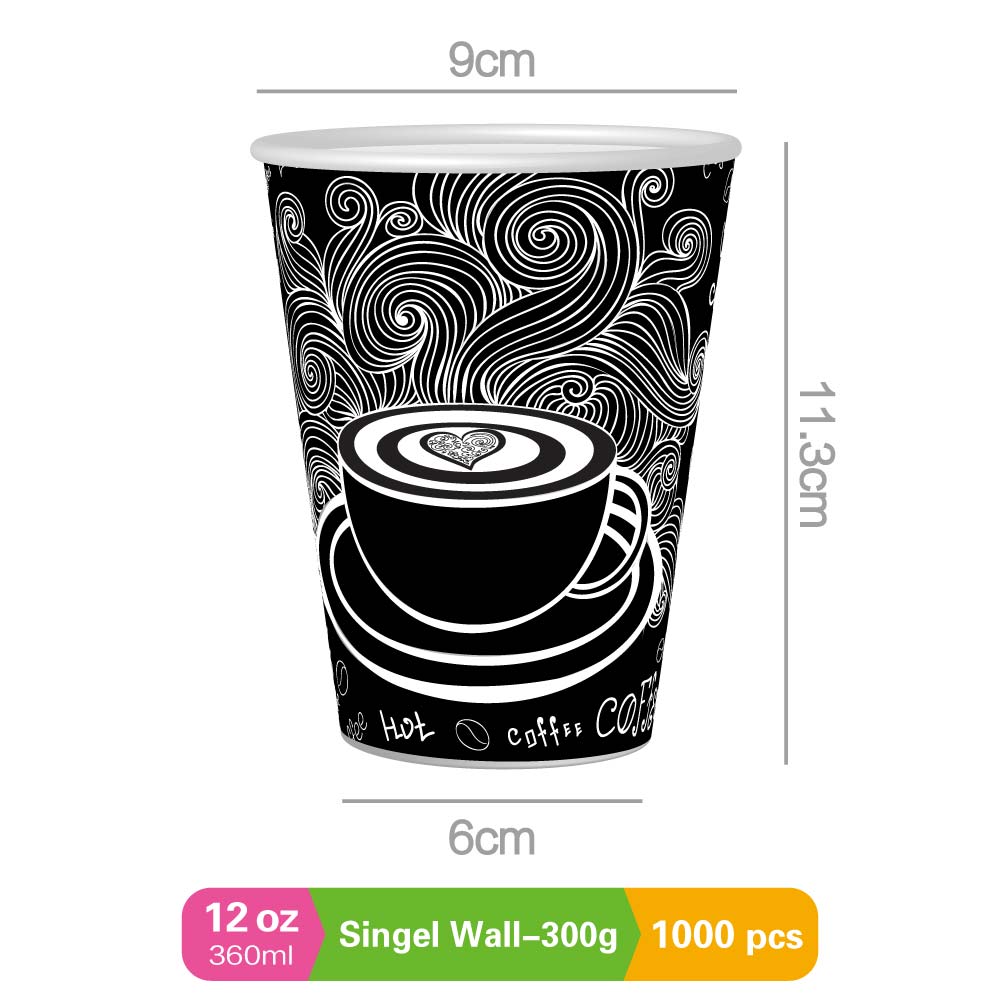Click the 9cm width label
Viewport: 1000px width, 1000px height.
492,61
